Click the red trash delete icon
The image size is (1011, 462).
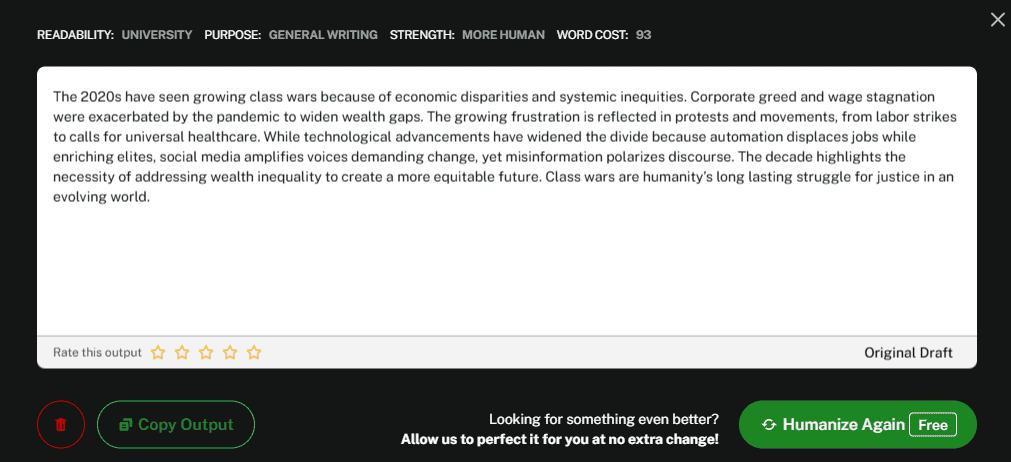click(61, 424)
